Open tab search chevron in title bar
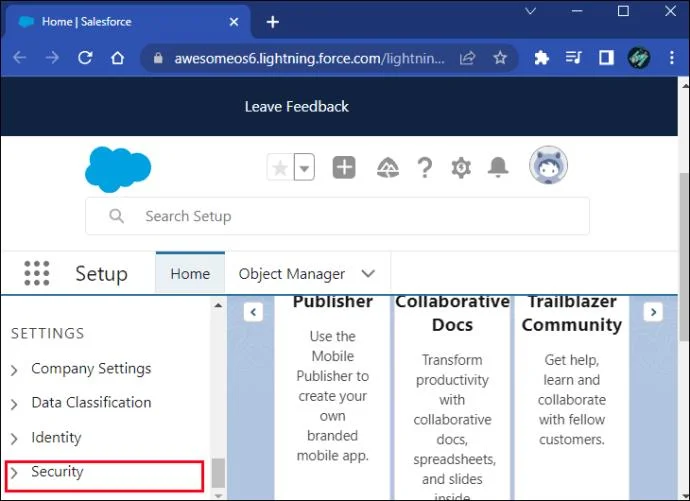690x501 pixels. [x=530, y=11]
